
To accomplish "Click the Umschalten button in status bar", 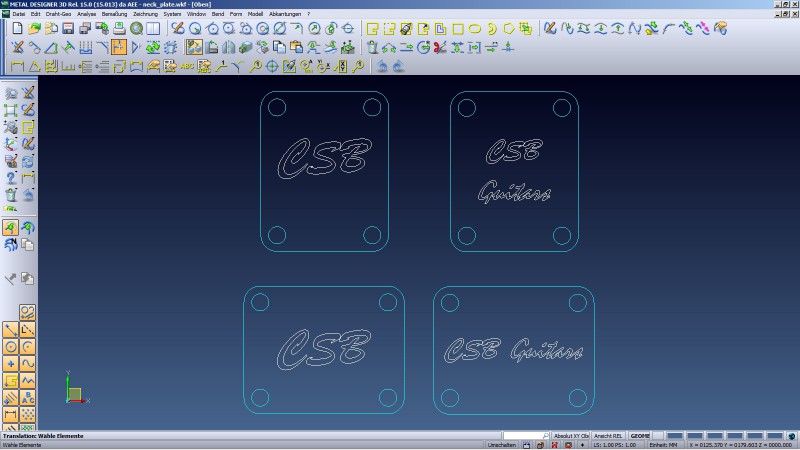I will [x=501, y=445].
